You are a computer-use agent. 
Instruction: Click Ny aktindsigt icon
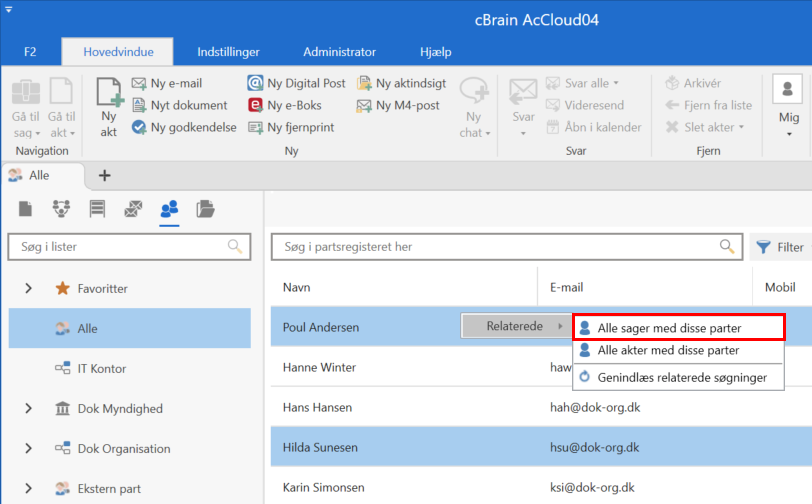(366, 83)
